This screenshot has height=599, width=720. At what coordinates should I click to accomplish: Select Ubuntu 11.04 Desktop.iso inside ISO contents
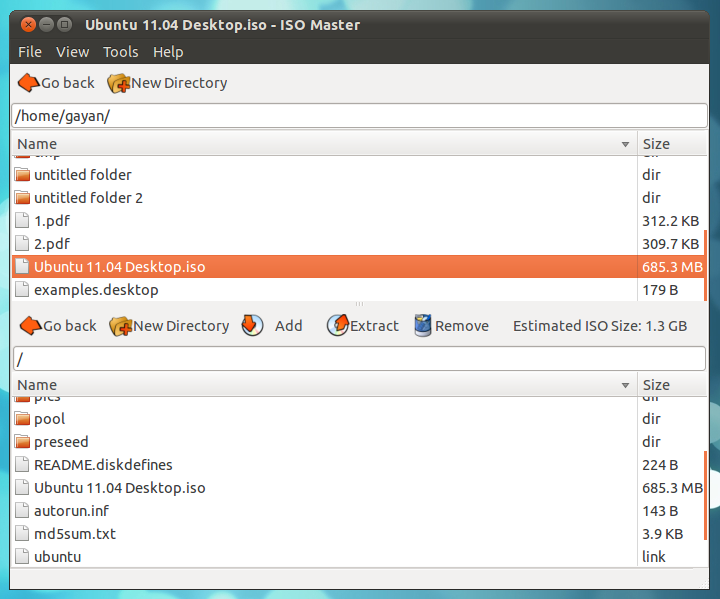(x=359, y=487)
